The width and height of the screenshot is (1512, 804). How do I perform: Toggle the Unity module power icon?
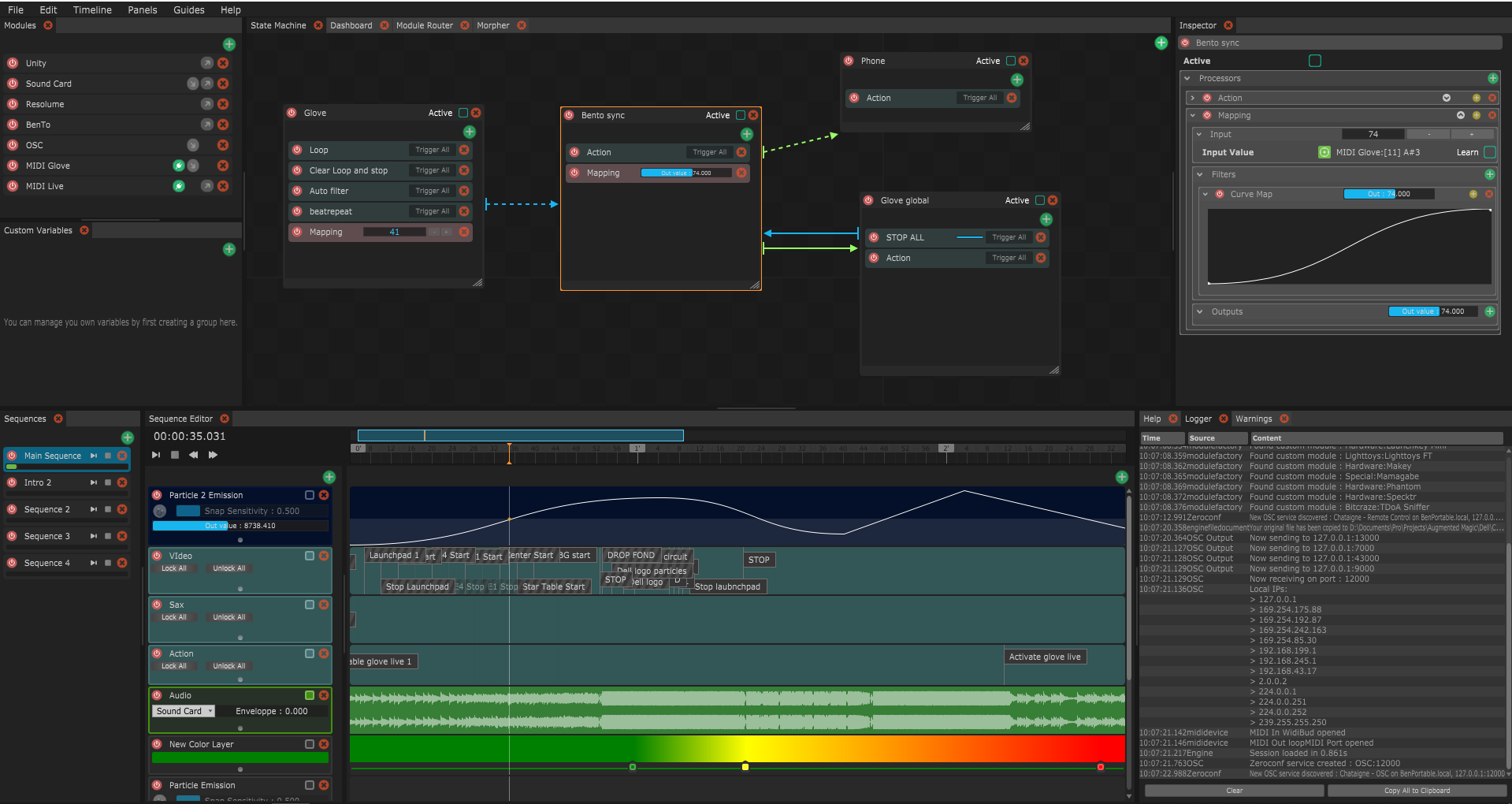pos(13,63)
